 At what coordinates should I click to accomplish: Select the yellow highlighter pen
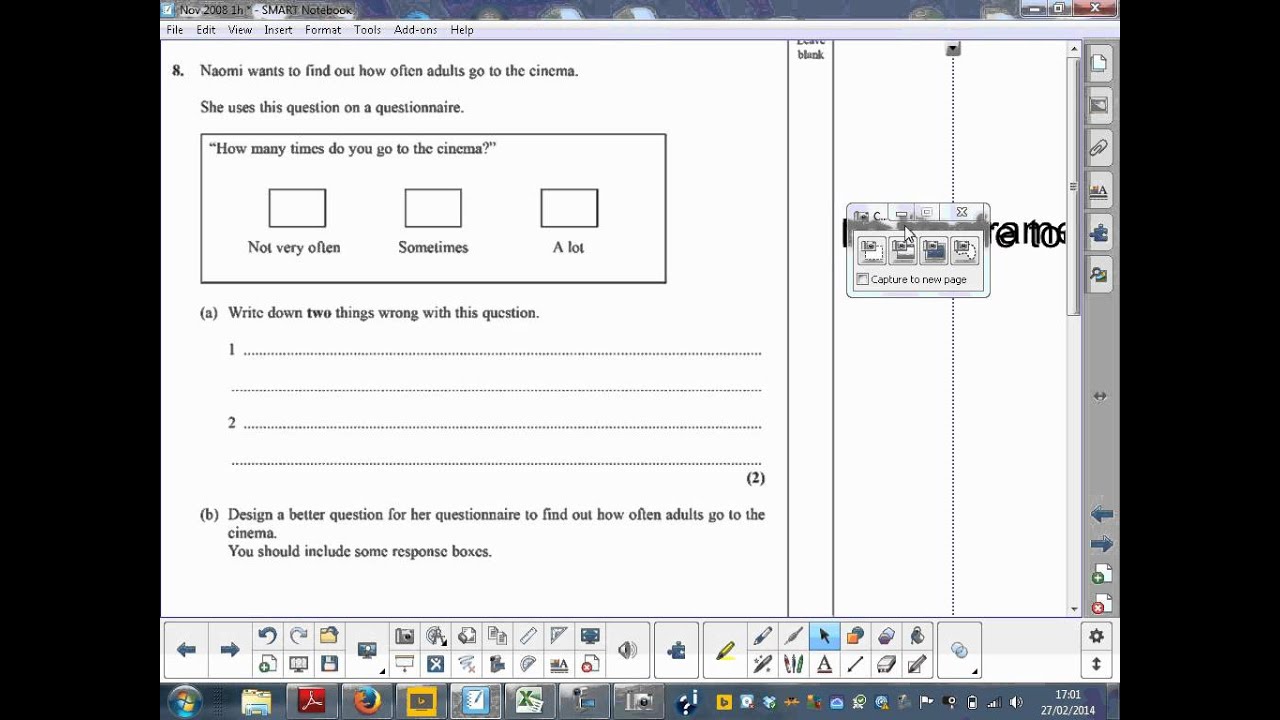[726, 650]
